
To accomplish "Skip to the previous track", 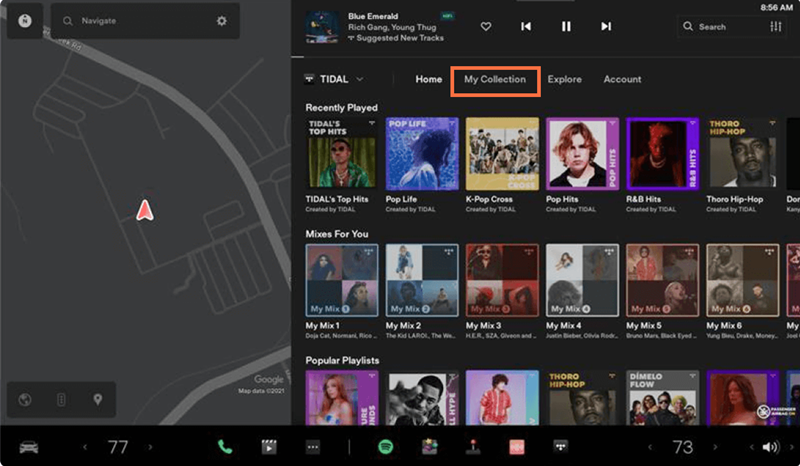I will point(526,26).
